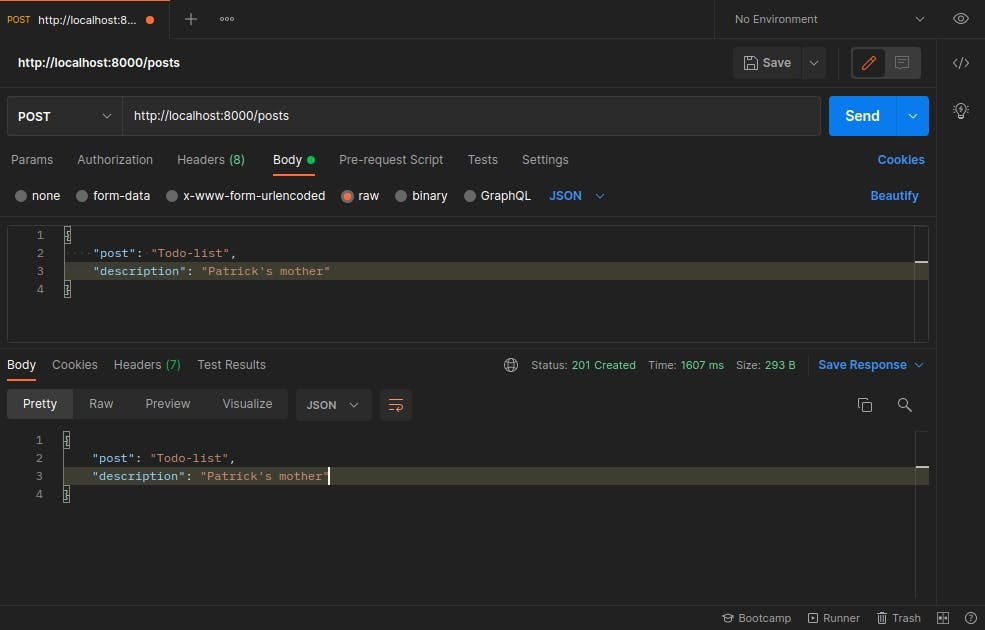The height and width of the screenshot is (630, 985).
Task: Open the POST method dropdown
Action: [65, 116]
